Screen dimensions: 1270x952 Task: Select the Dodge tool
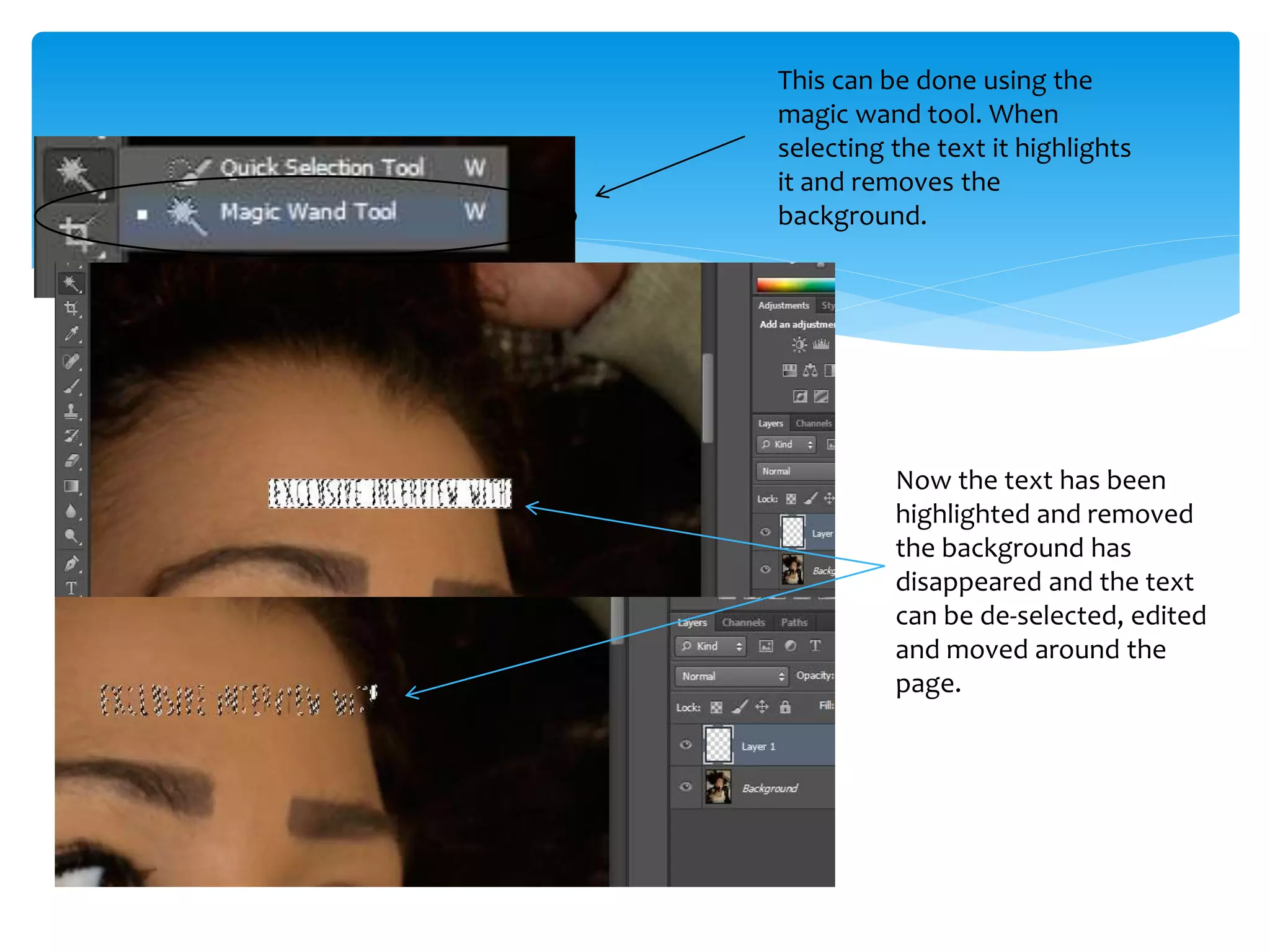(71, 537)
